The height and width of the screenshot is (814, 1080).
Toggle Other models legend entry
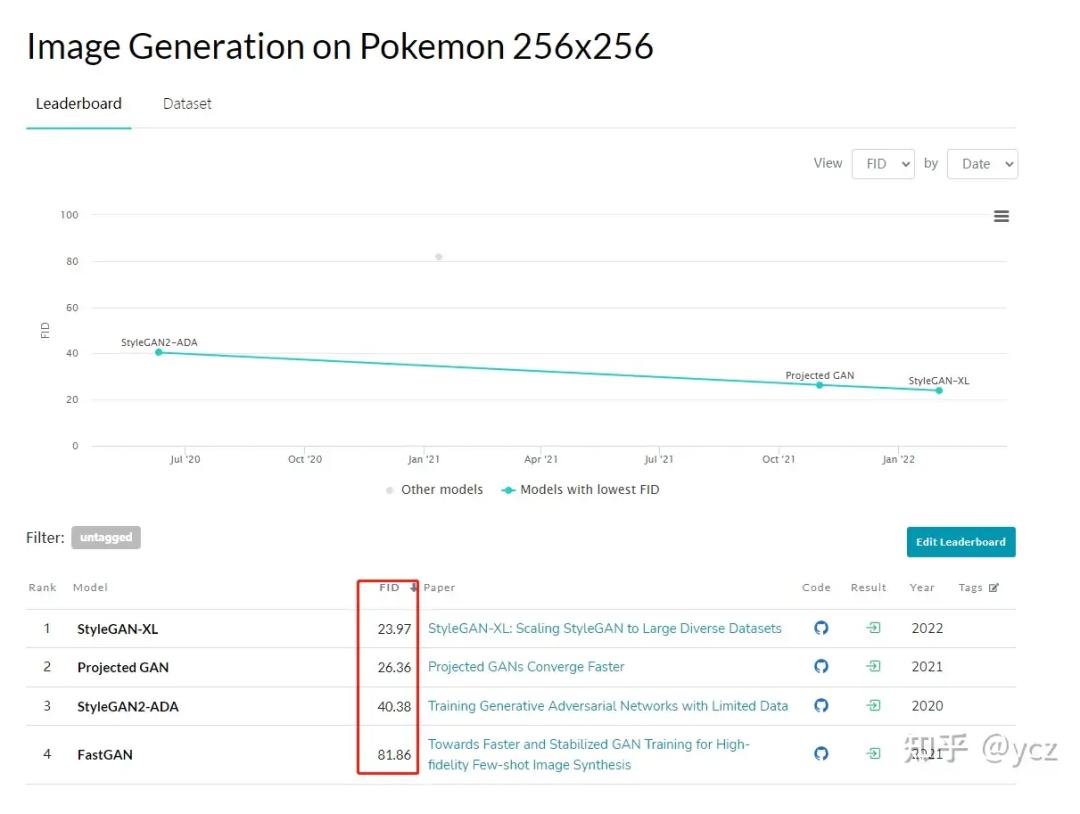(x=435, y=490)
